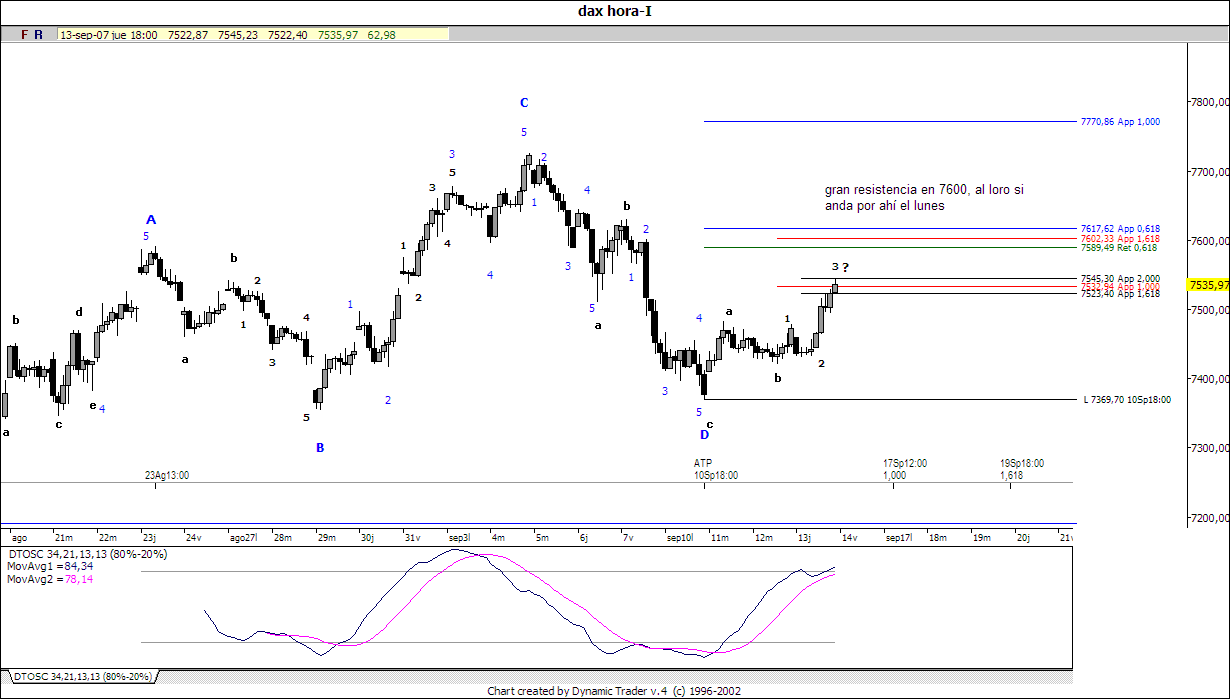The width and height of the screenshot is (1230, 699).
Task: Select the 7545,30 App 2,000 projection label
Action: [x=1120, y=278]
